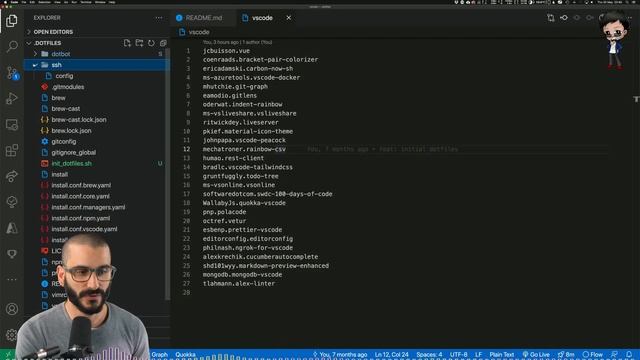Click the GitLens next revision icon
The width and height of the screenshot is (640, 360).
pyautogui.click(x=590, y=18)
